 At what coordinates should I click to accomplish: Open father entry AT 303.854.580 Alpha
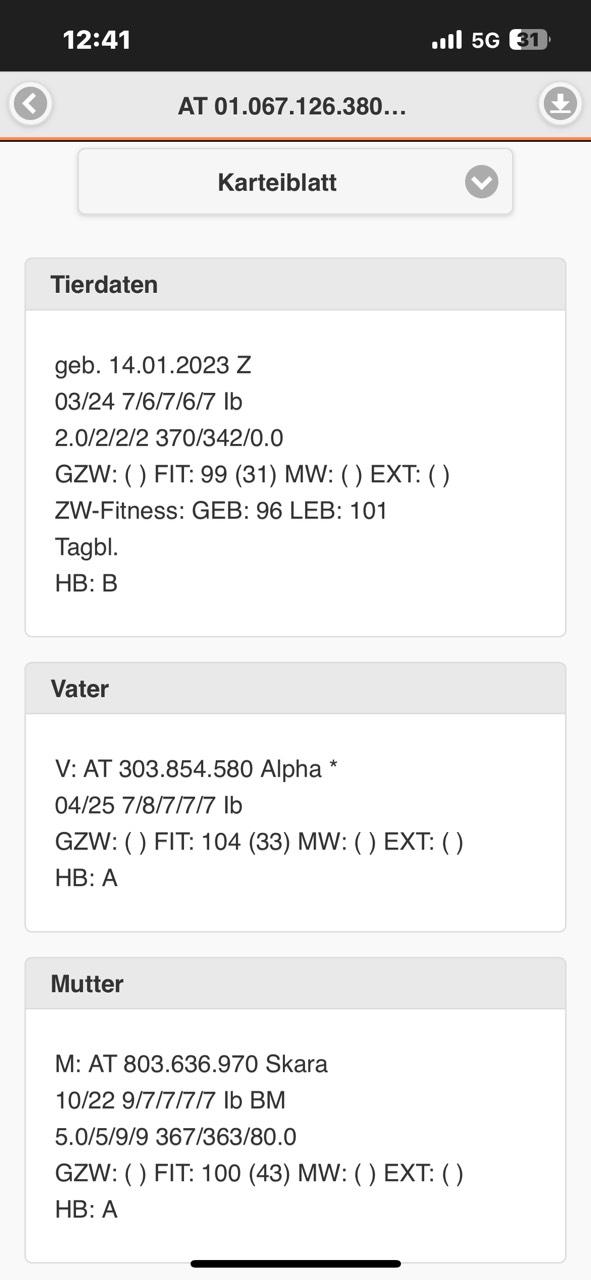tap(197, 769)
